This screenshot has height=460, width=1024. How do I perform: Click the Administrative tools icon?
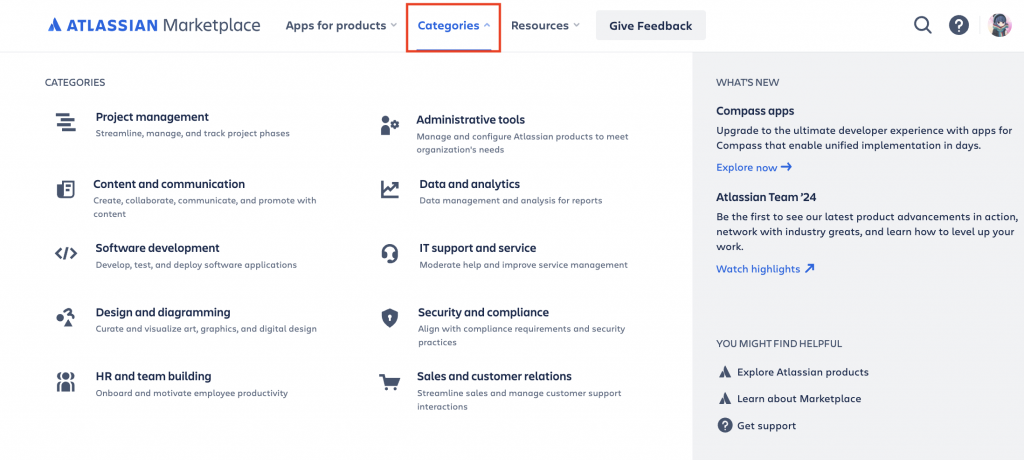[x=390, y=125]
